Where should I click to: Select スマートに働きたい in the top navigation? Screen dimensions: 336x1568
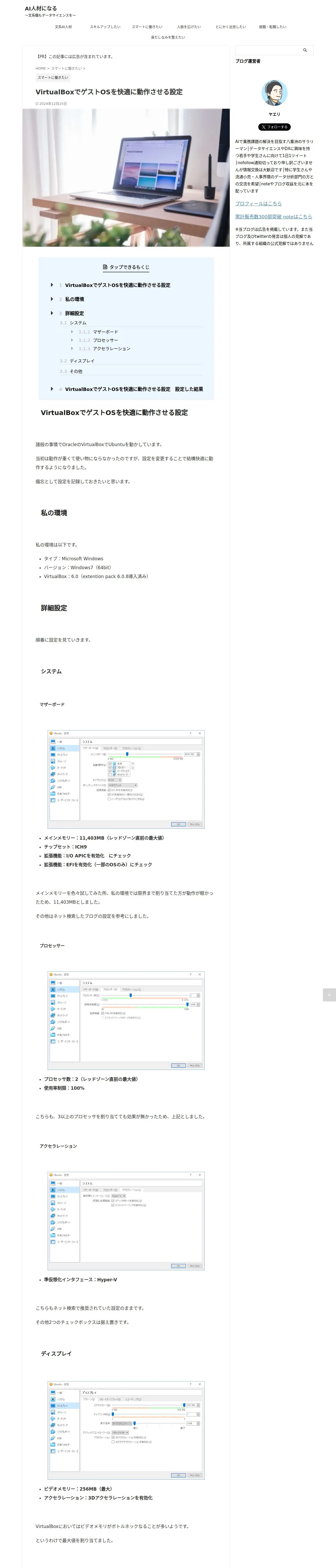(147, 27)
